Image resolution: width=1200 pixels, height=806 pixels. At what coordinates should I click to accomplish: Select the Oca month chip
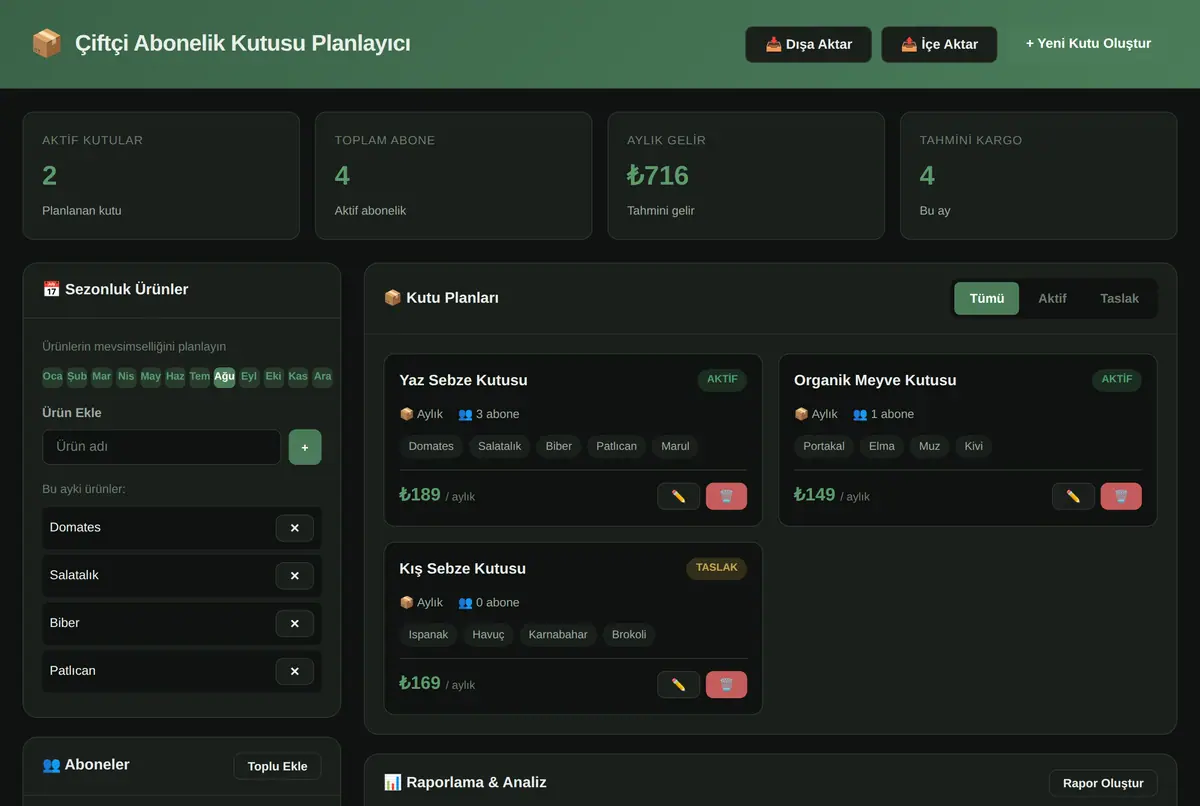[52, 377]
